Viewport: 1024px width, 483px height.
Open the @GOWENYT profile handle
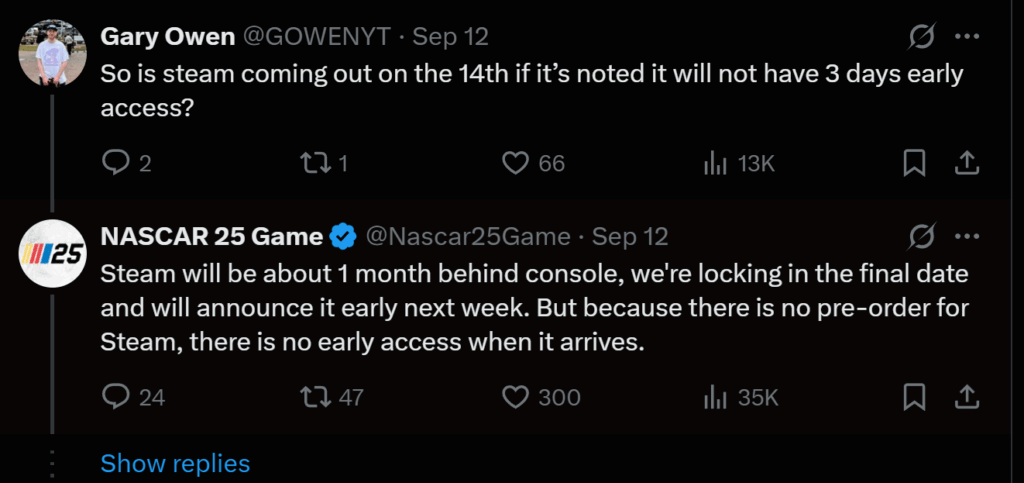pos(318,37)
